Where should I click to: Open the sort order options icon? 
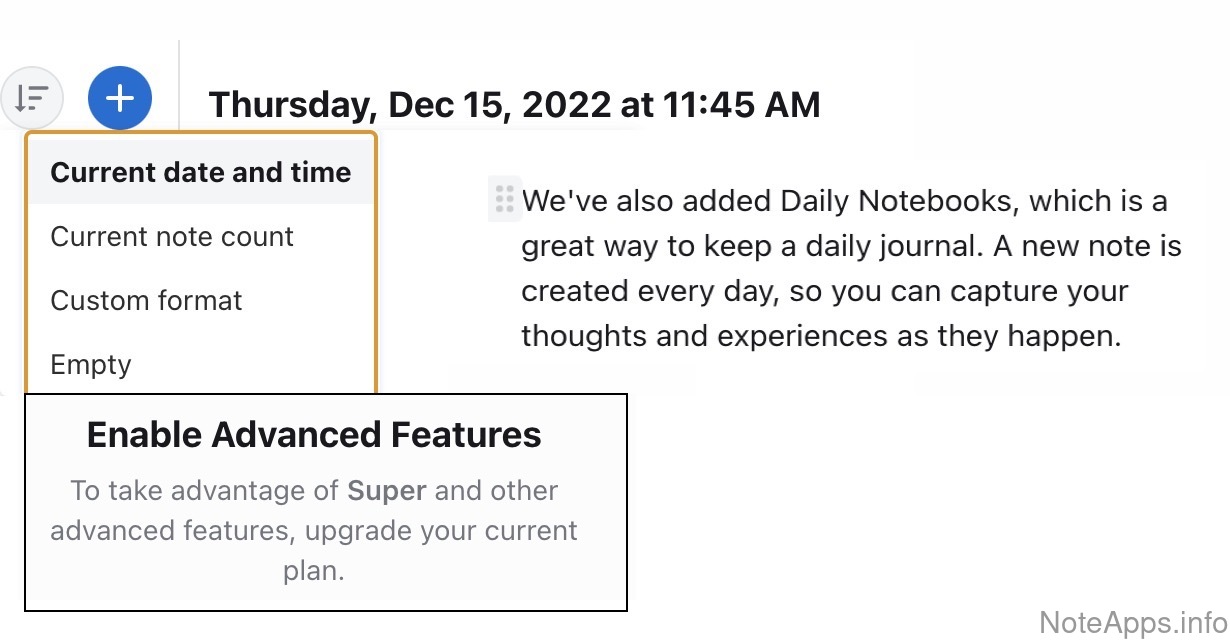[x=32, y=98]
